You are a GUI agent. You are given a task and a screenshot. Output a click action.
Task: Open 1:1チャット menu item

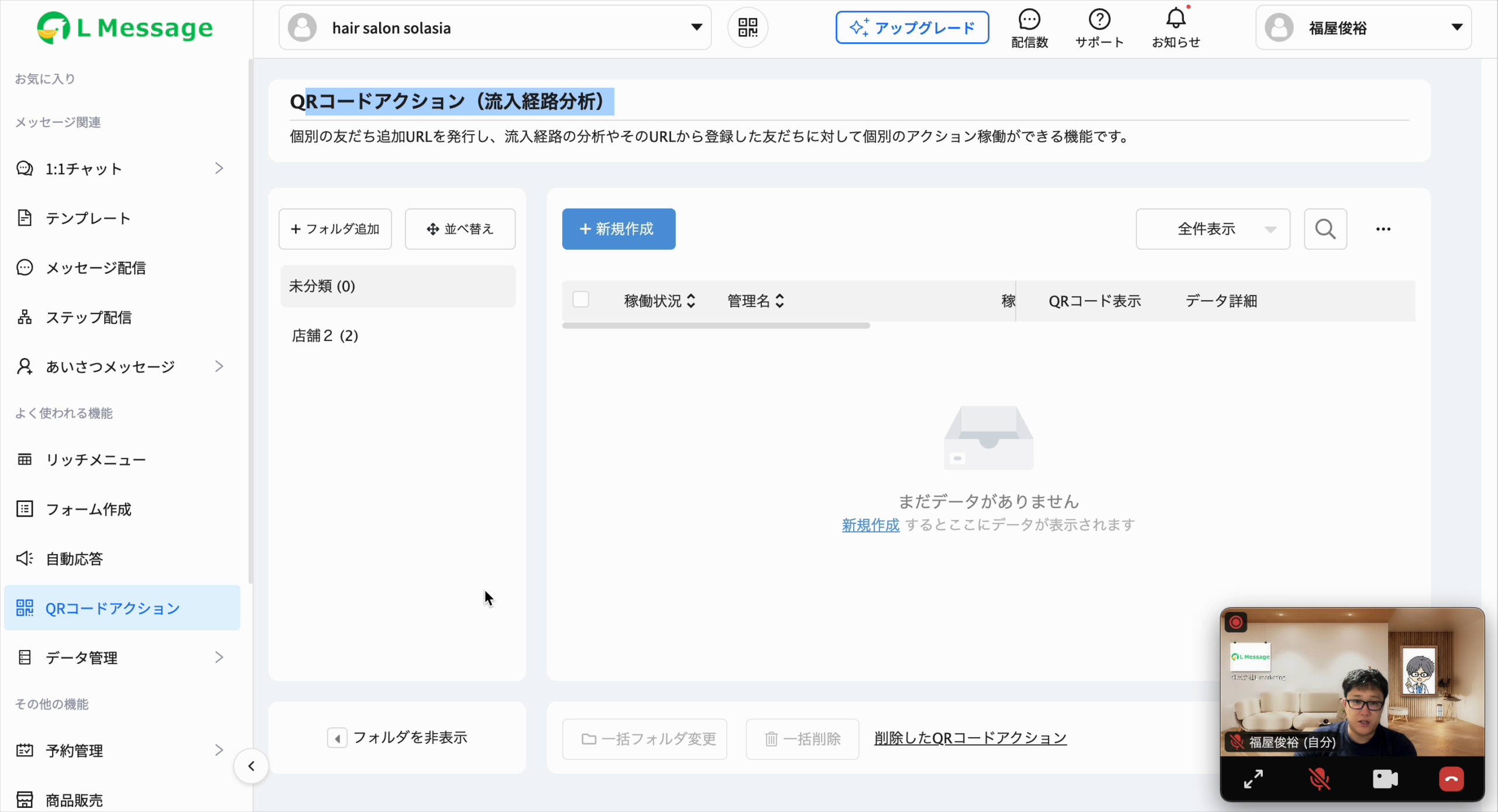(x=122, y=168)
